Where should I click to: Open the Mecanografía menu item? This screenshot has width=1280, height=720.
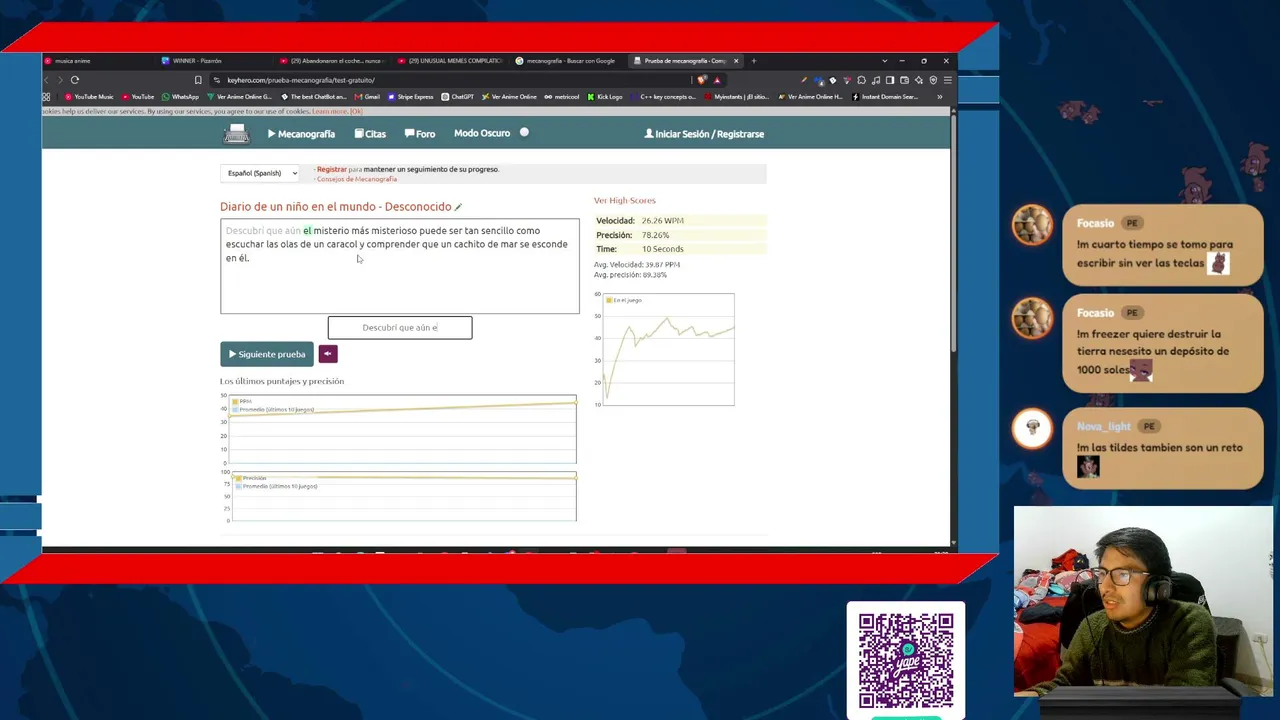pos(301,134)
